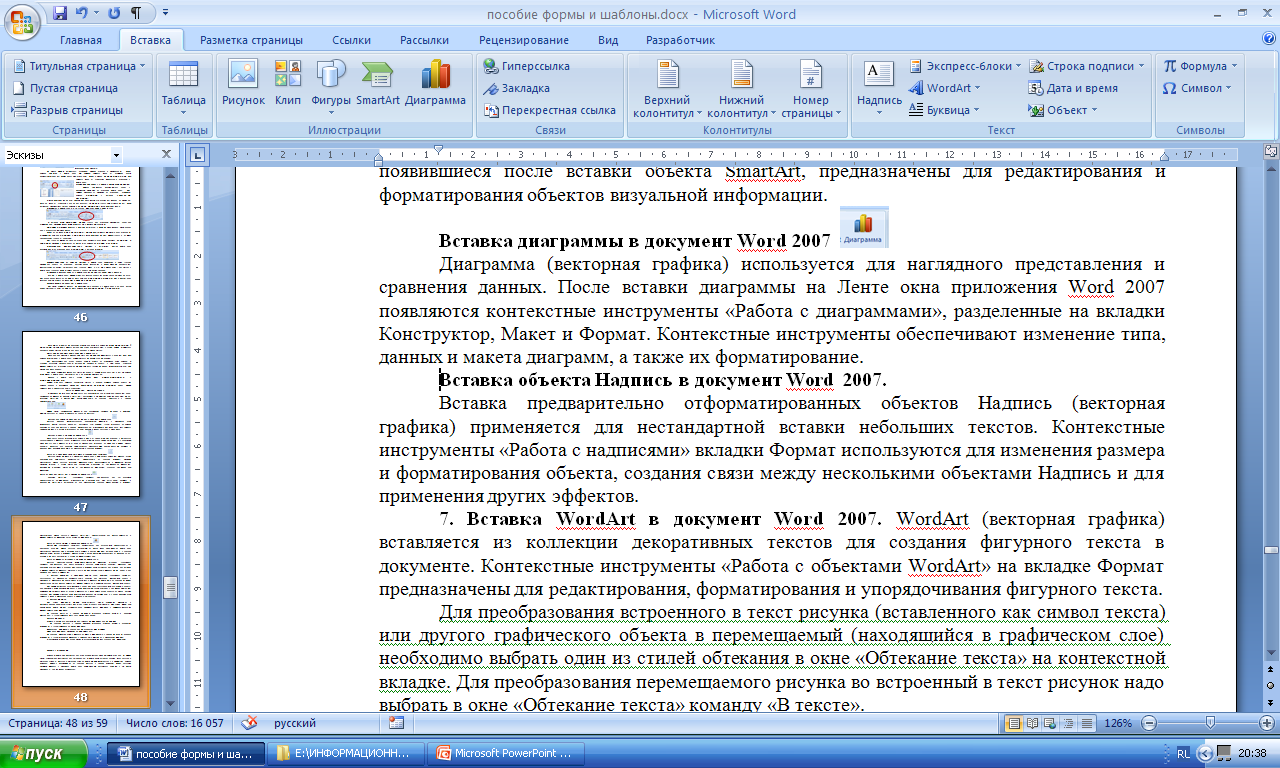Screen dimensions: 1280x768
Task: Switch to Draft view
Action: [x=1086, y=723]
